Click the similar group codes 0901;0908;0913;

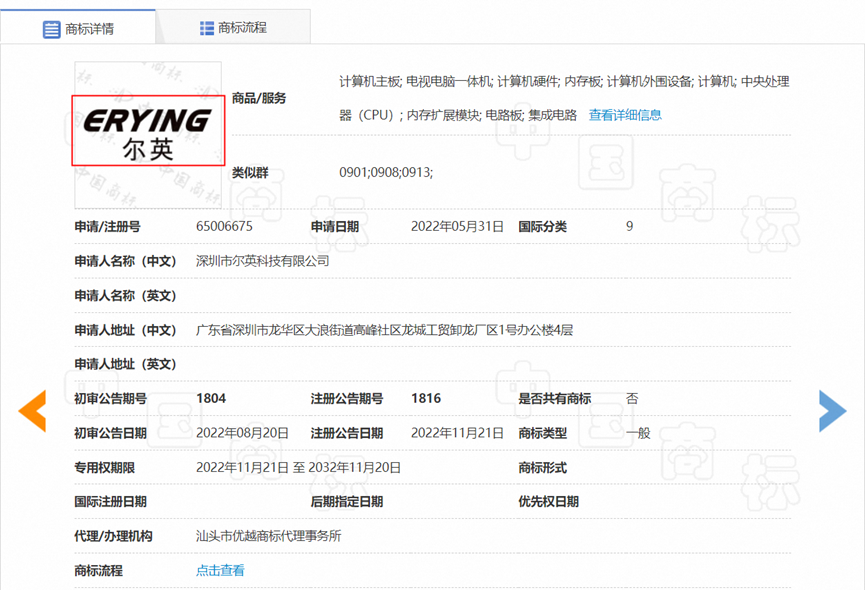386,173
